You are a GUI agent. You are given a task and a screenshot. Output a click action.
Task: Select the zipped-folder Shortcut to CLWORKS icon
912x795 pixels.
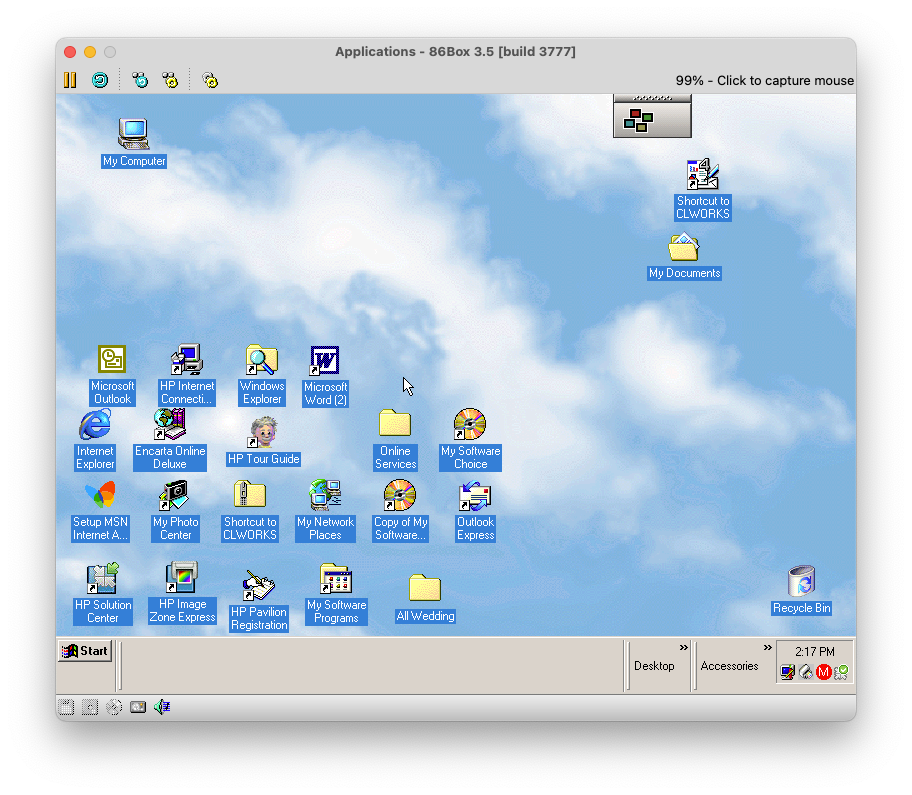tap(250, 511)
